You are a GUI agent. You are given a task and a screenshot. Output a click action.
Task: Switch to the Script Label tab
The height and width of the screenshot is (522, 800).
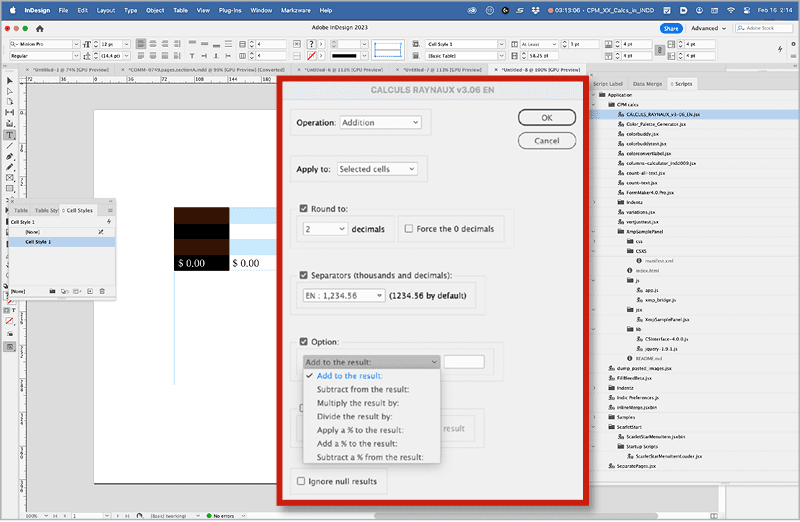(x=608, y=84)
